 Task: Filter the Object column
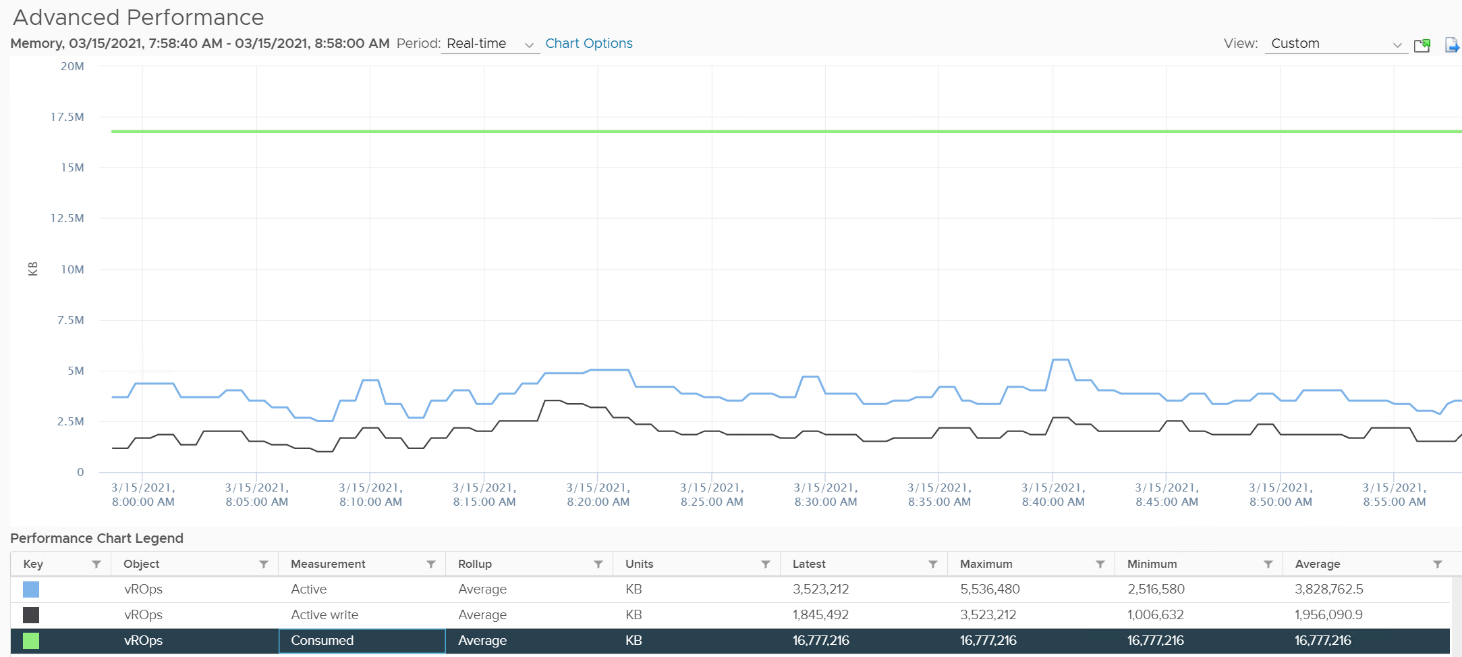click(263, 564)
